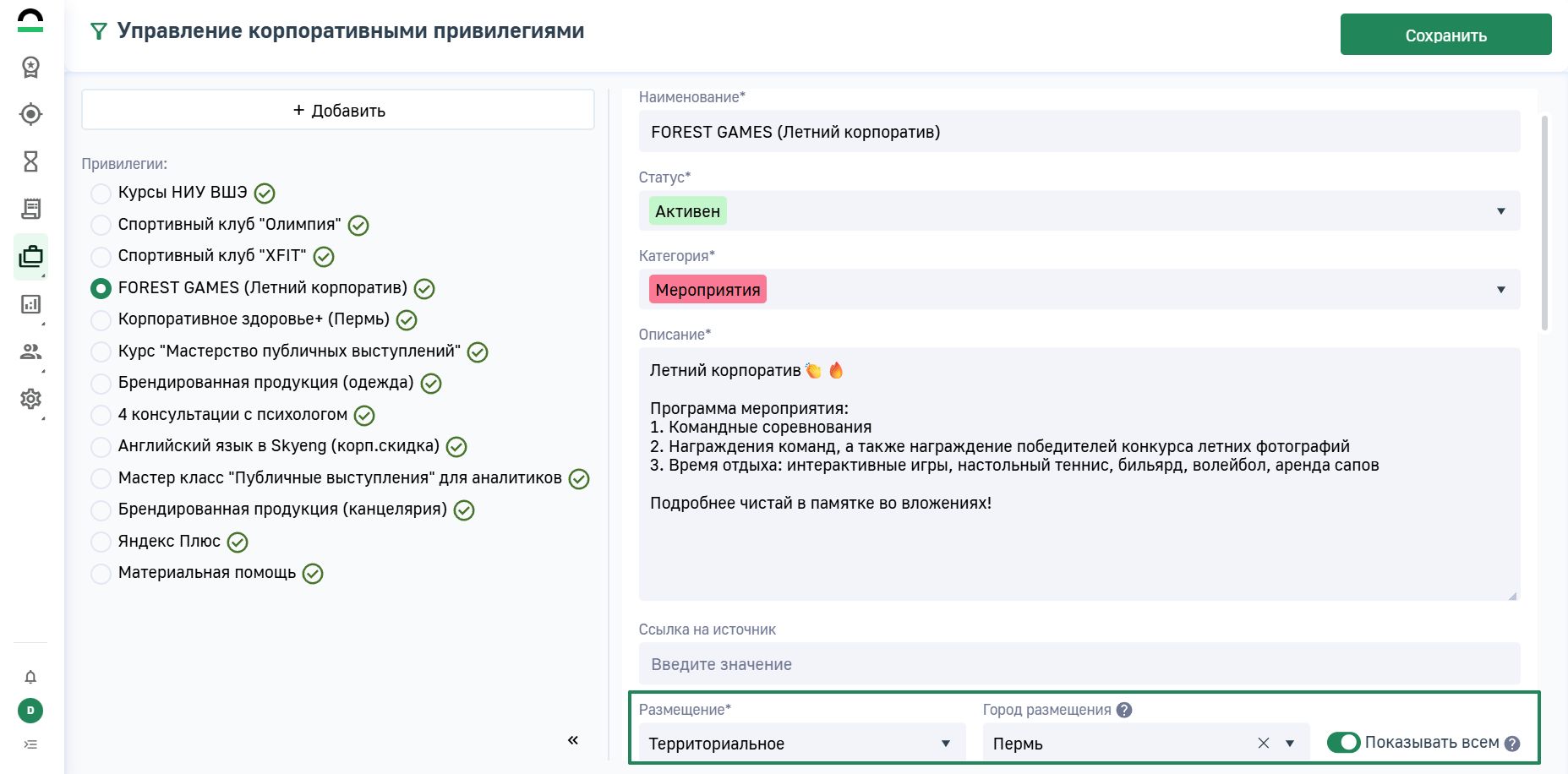Click the Добавить button
The height and width of the screenshot is (774, 1568).
(x=338, y=111)
